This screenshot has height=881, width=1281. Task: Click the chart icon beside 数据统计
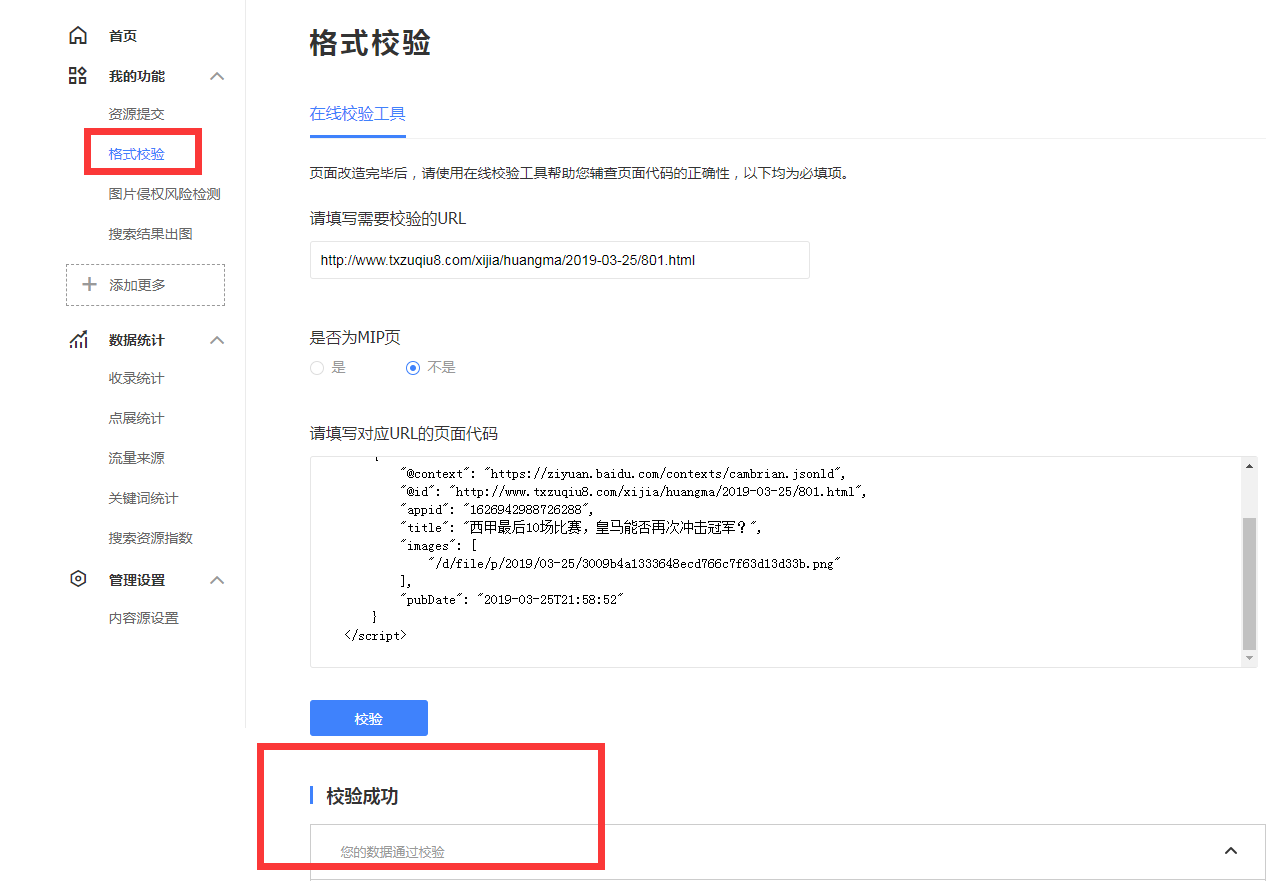[77, 340]
